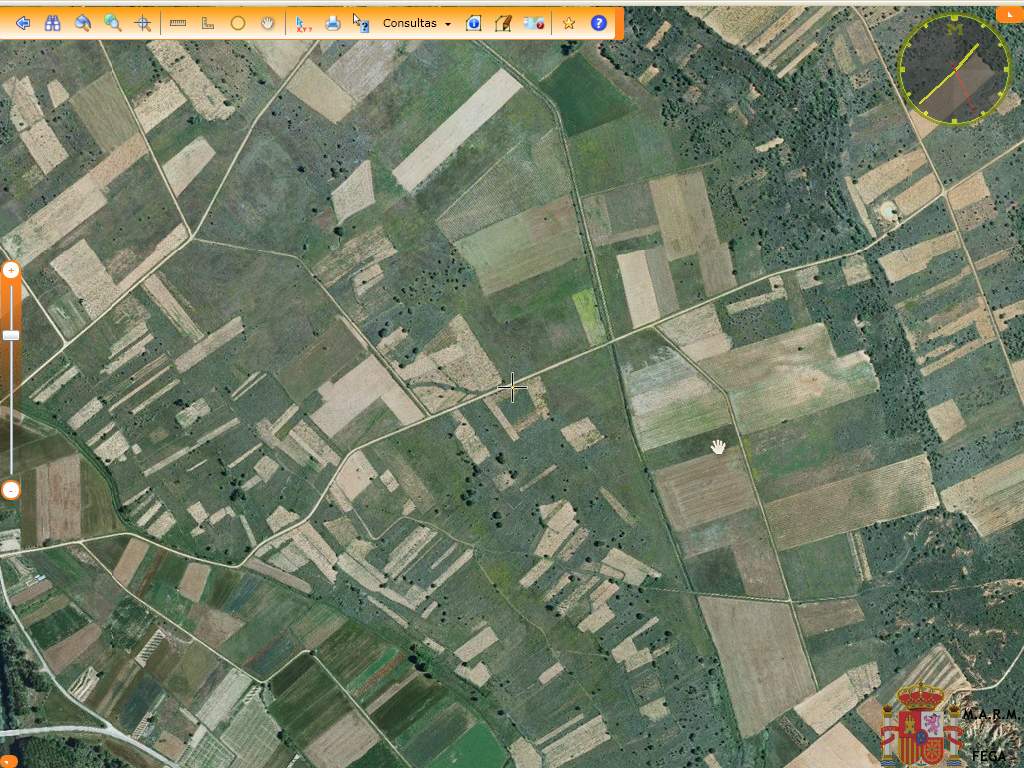Open the Consultas menu

409,23
